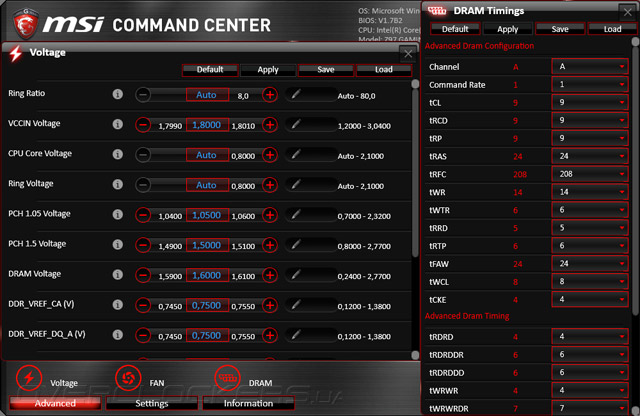Screen dimensions: 640x416
Task: Increase Ring Ratio with plus button
Action: coord(270,95)
